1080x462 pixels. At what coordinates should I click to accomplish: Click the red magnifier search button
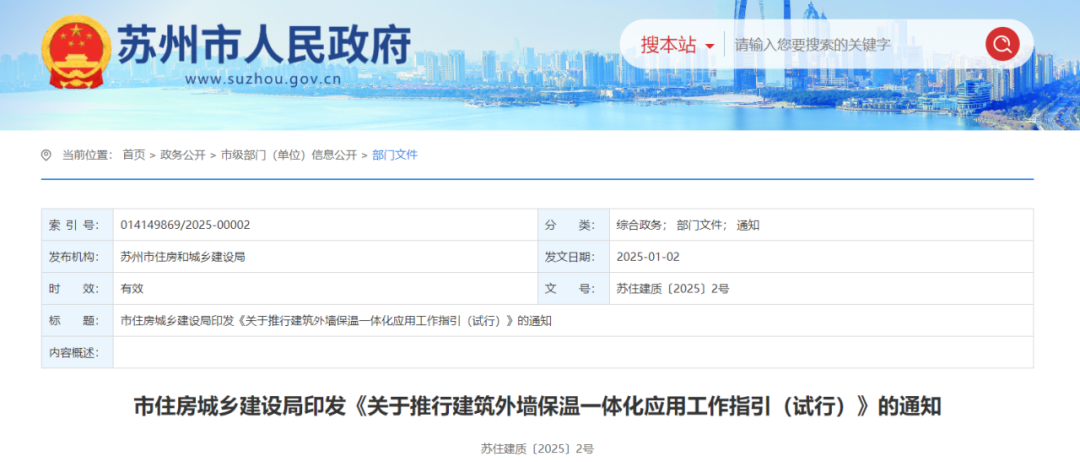click(1001, 44)
